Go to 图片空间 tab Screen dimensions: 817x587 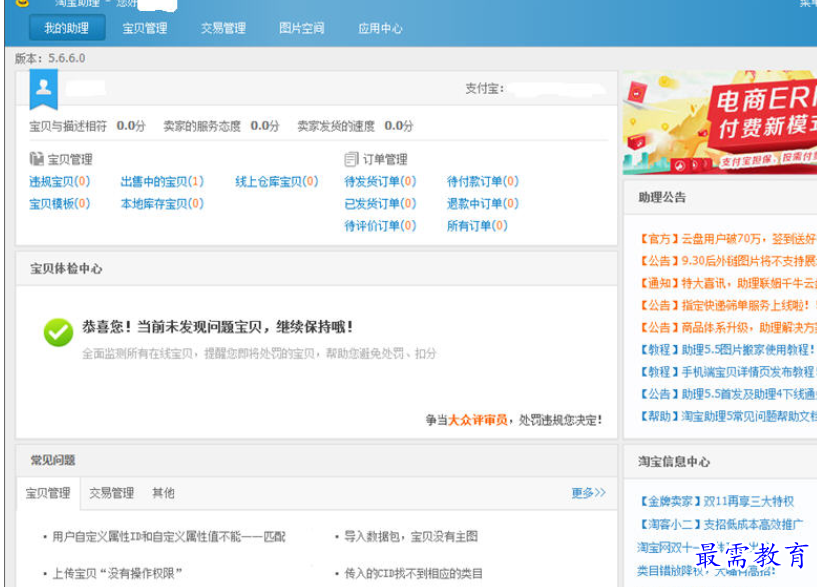tap(302, 28)
